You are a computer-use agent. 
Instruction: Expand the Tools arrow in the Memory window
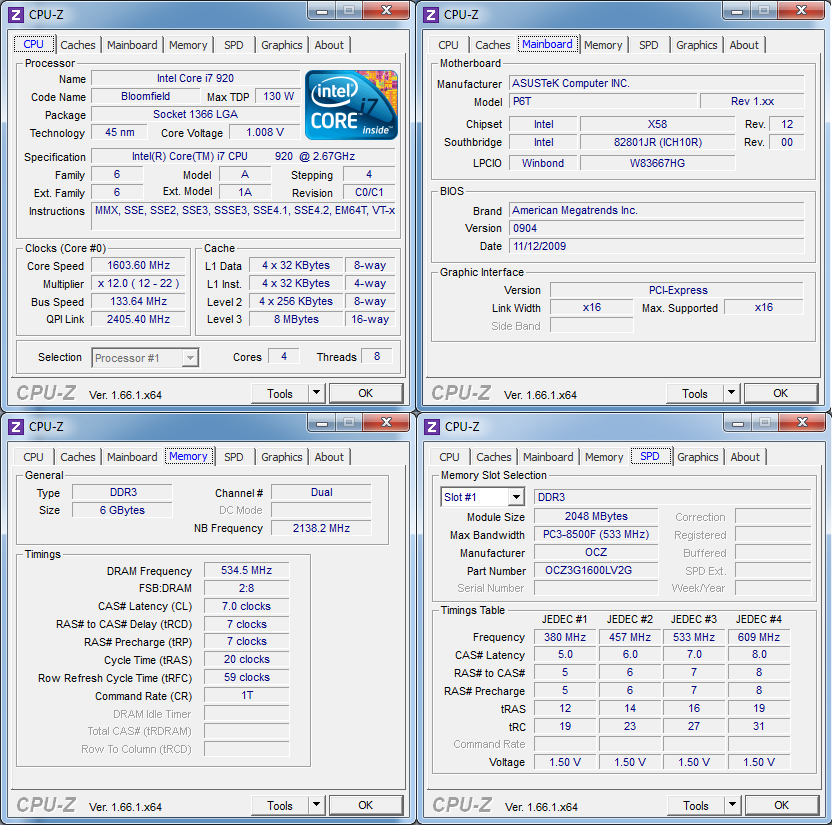(x=316, y=805)
